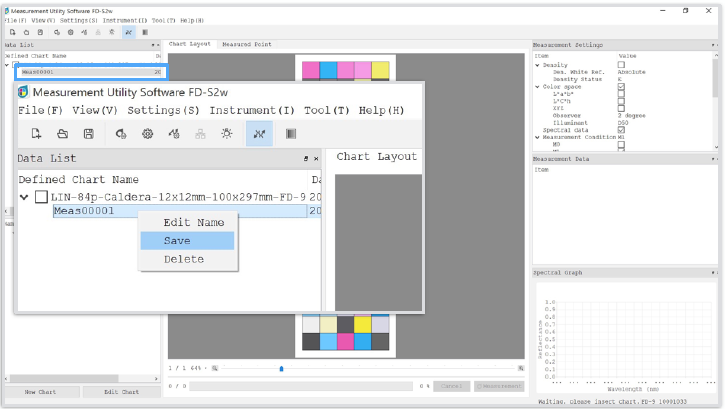Click Data List horizontal scrollbar right arrow
The height and width of the screenshot is (409, 725).
156,378
